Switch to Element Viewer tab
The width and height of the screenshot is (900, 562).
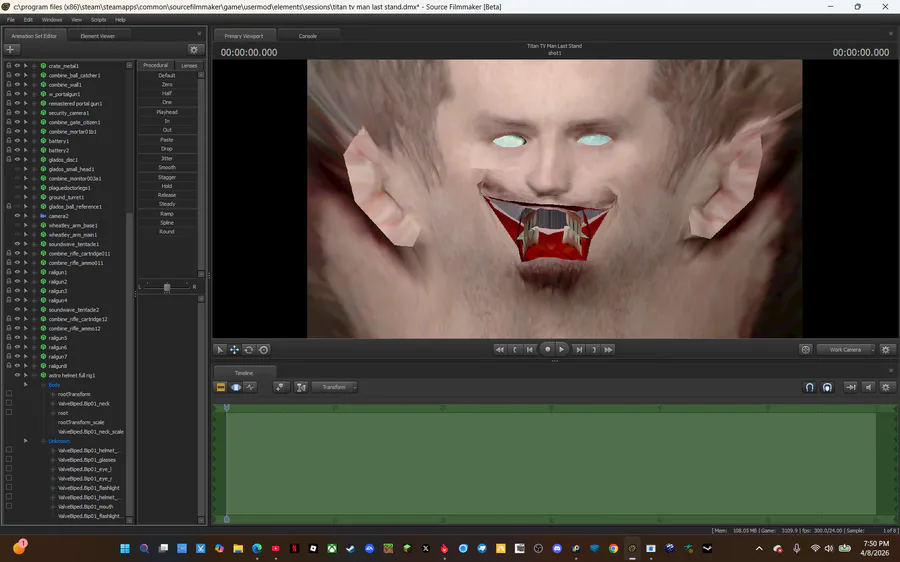(x=98, y=36)
